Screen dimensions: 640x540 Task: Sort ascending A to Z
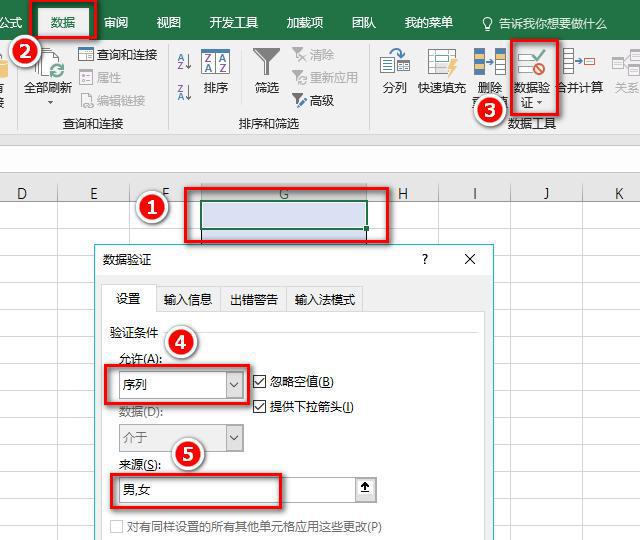pos(184,61)
